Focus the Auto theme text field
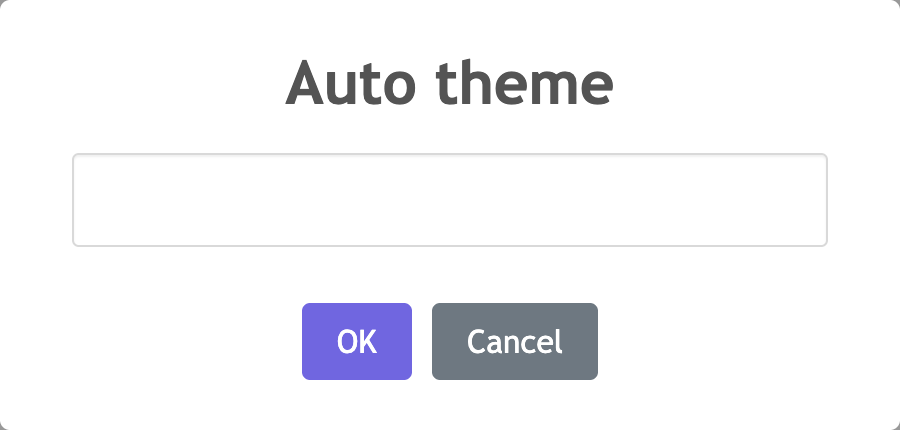 pos(450,200)
